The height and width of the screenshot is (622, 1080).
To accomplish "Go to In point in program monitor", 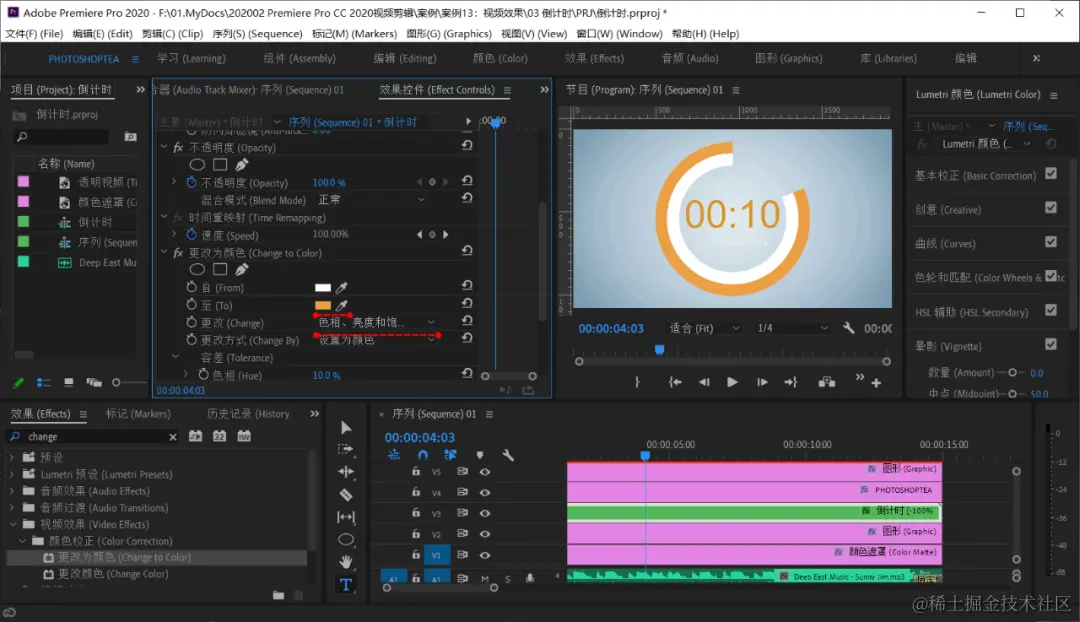I will [675, 382].
